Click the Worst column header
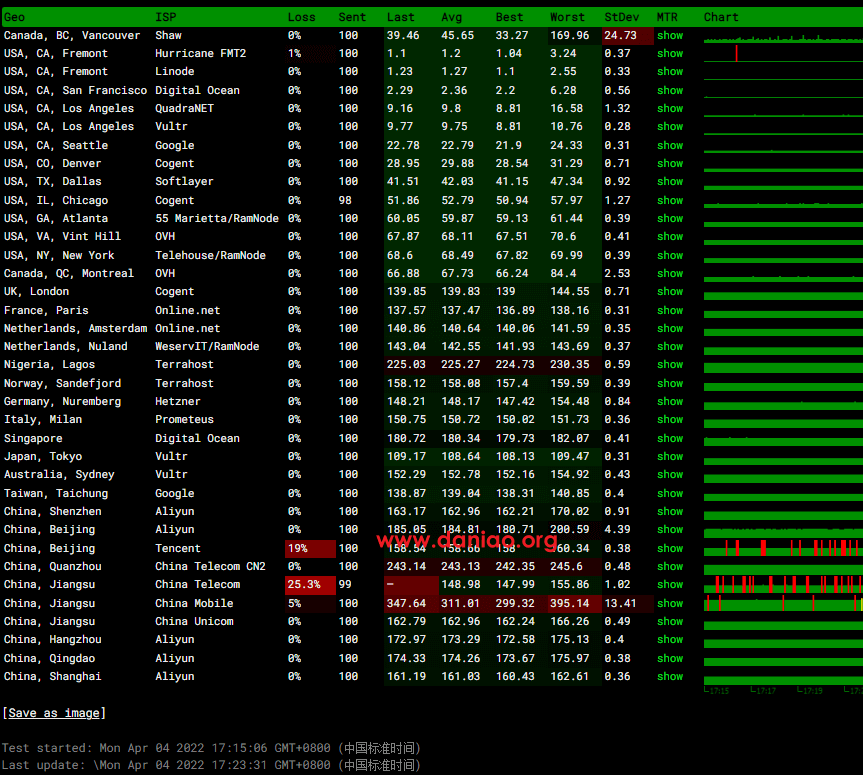 pyautogui.click(x=567, y=17)
